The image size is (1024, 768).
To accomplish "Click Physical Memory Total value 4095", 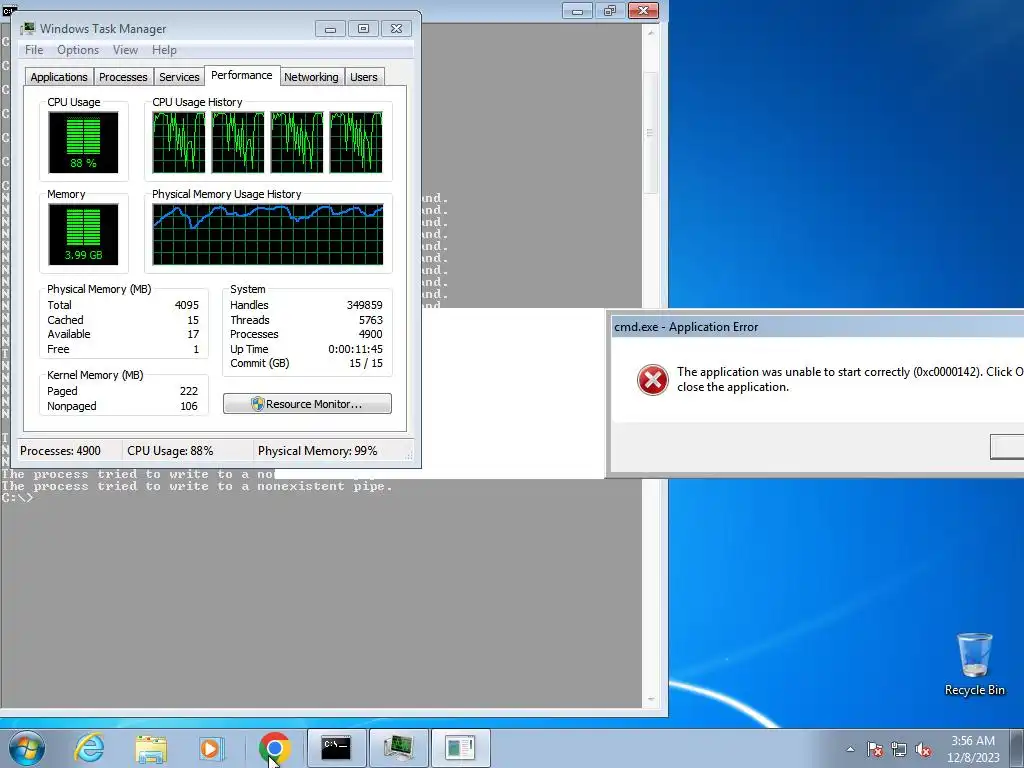I will pyautogui.click(x=187, y=305).
